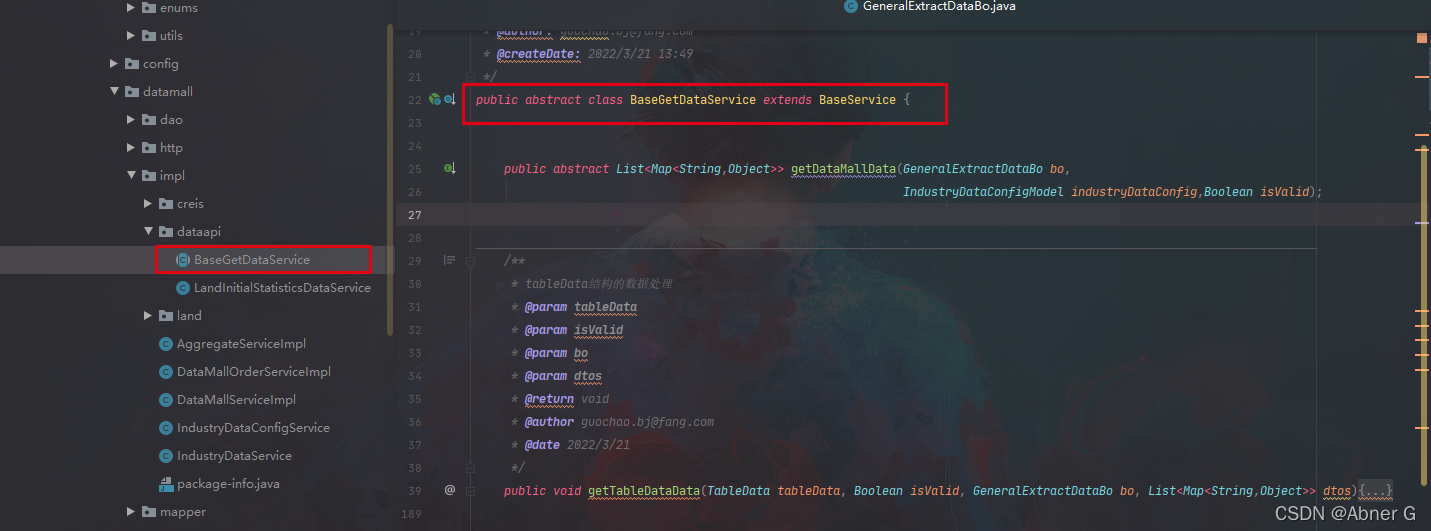This screenshot has height=531, width=1431.
Task: Select the http folder label
Action: pyautogui.click(x=171, y=148)
